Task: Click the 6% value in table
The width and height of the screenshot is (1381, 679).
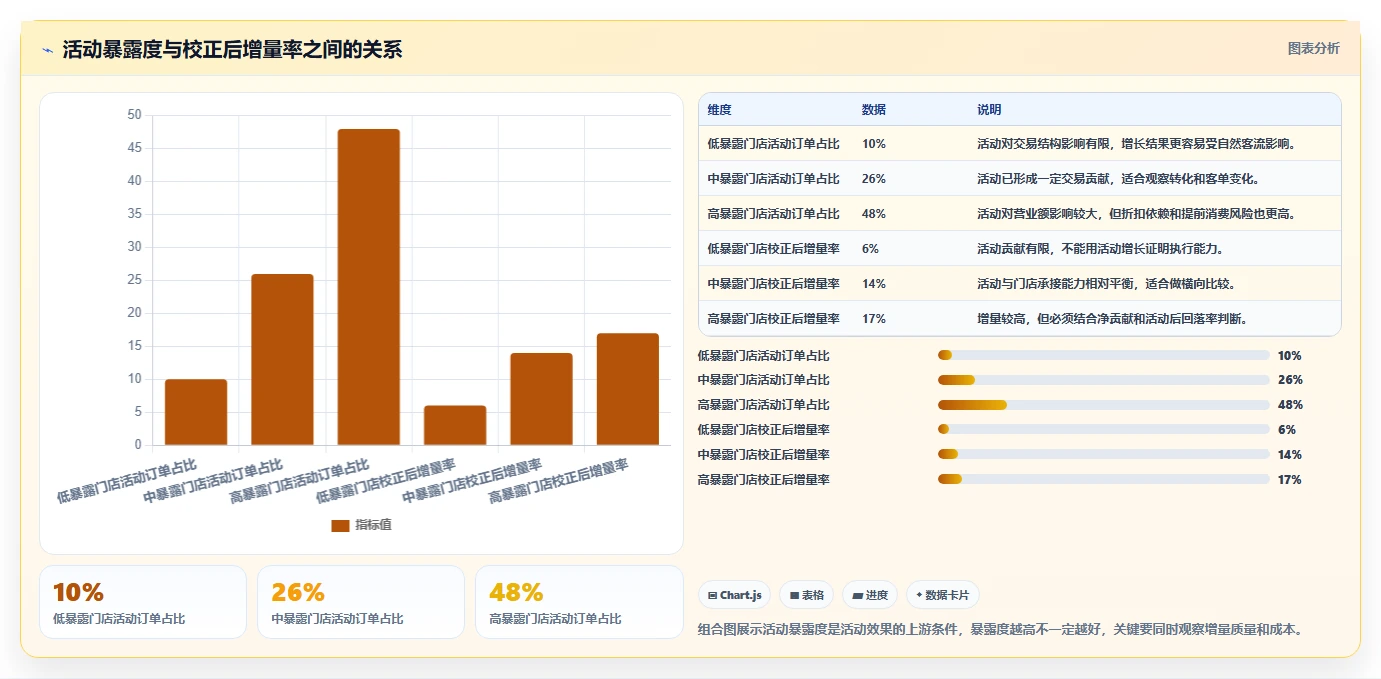Action: pos(870,249)
